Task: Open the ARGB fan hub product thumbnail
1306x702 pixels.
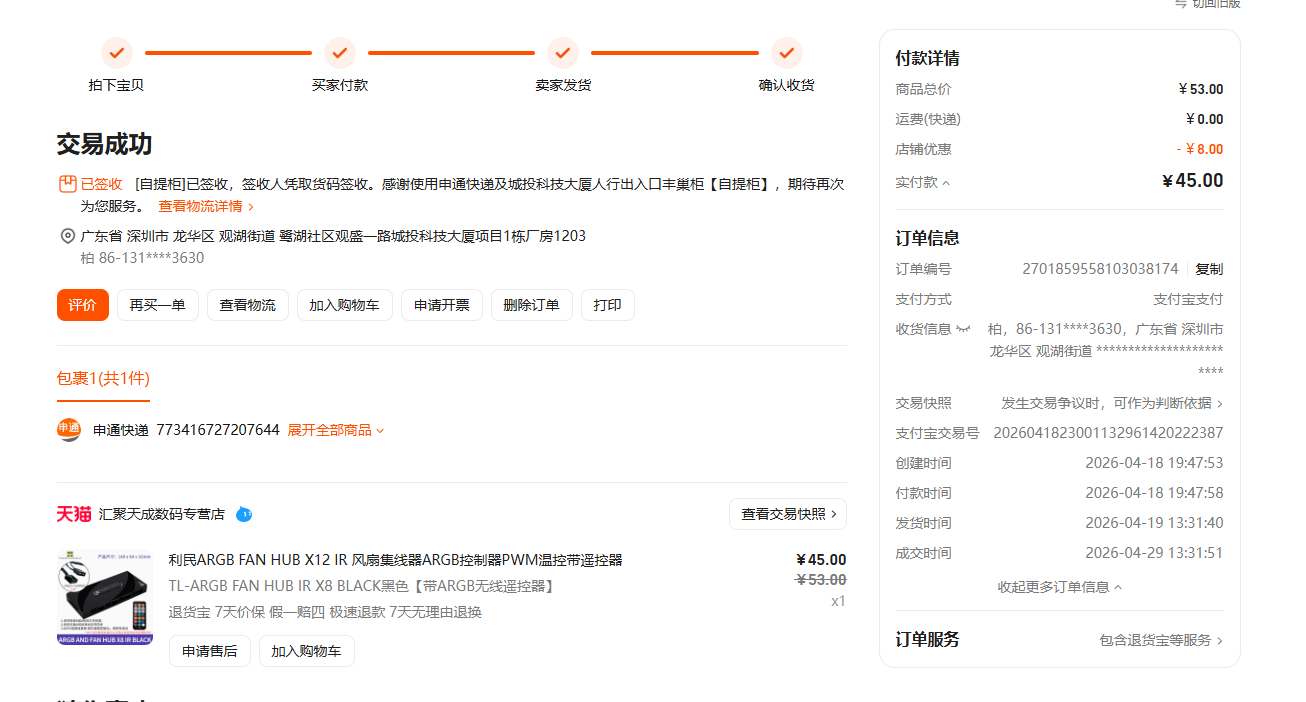Action: 105,597
